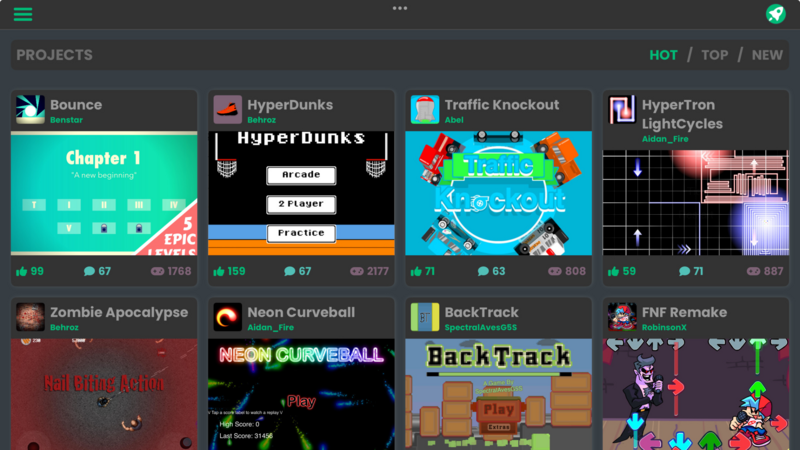Click HyperTron play count 887
This screenshot has width=800, height=450.
(773, 271)
